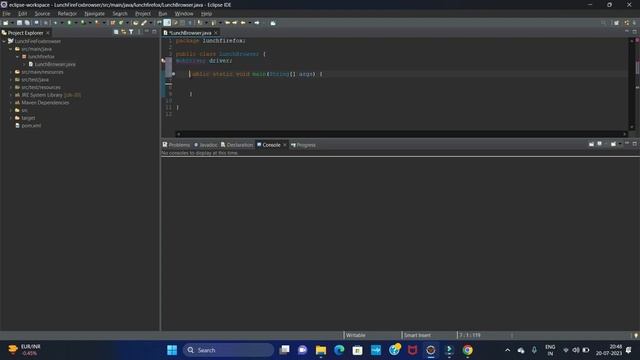Click the Forward navigation arrow in toolbar

tap(257, 23)
